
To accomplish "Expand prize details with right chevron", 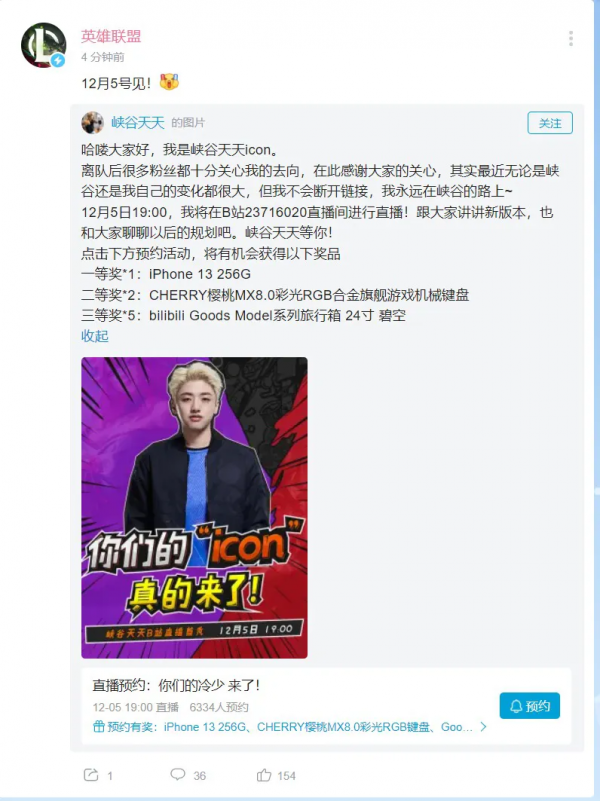I will pyautogui.click(x=483, y=726).
